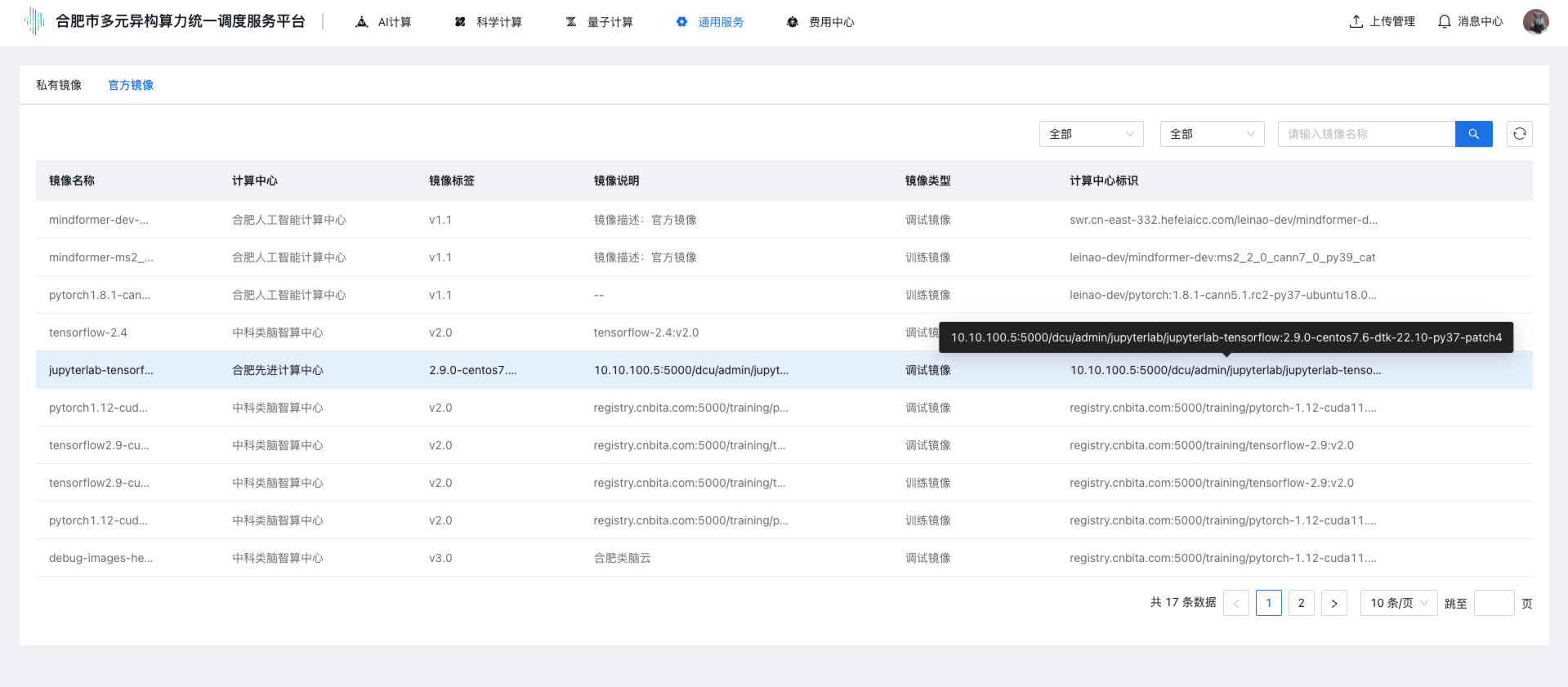Open the 消息中心 bell notifications

(x=1444, y=21)
